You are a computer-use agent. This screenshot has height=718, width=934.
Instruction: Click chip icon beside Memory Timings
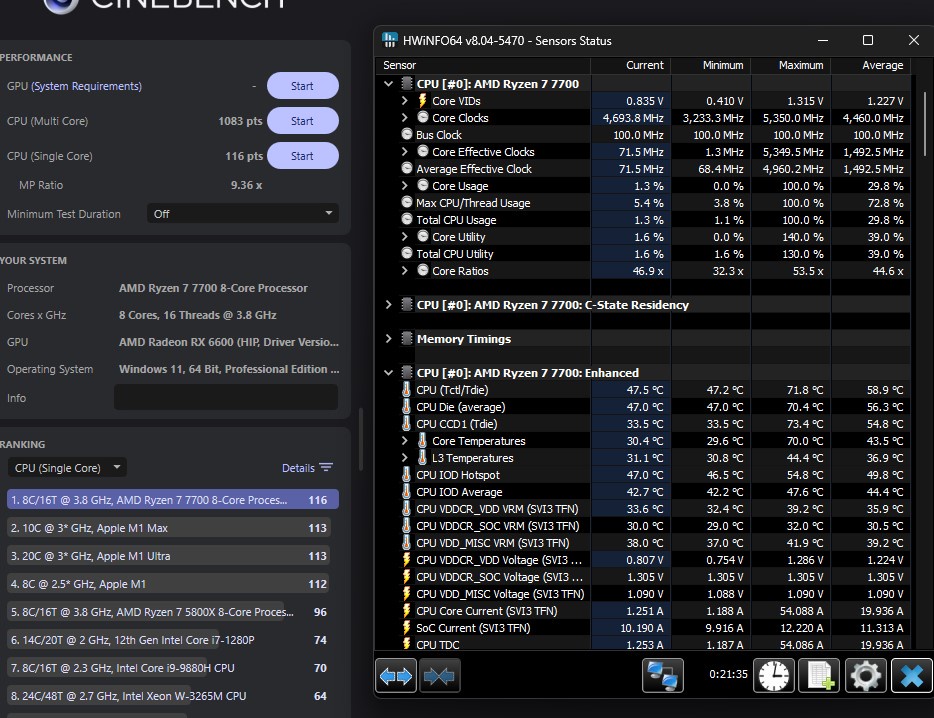click(x=407, y=338)
